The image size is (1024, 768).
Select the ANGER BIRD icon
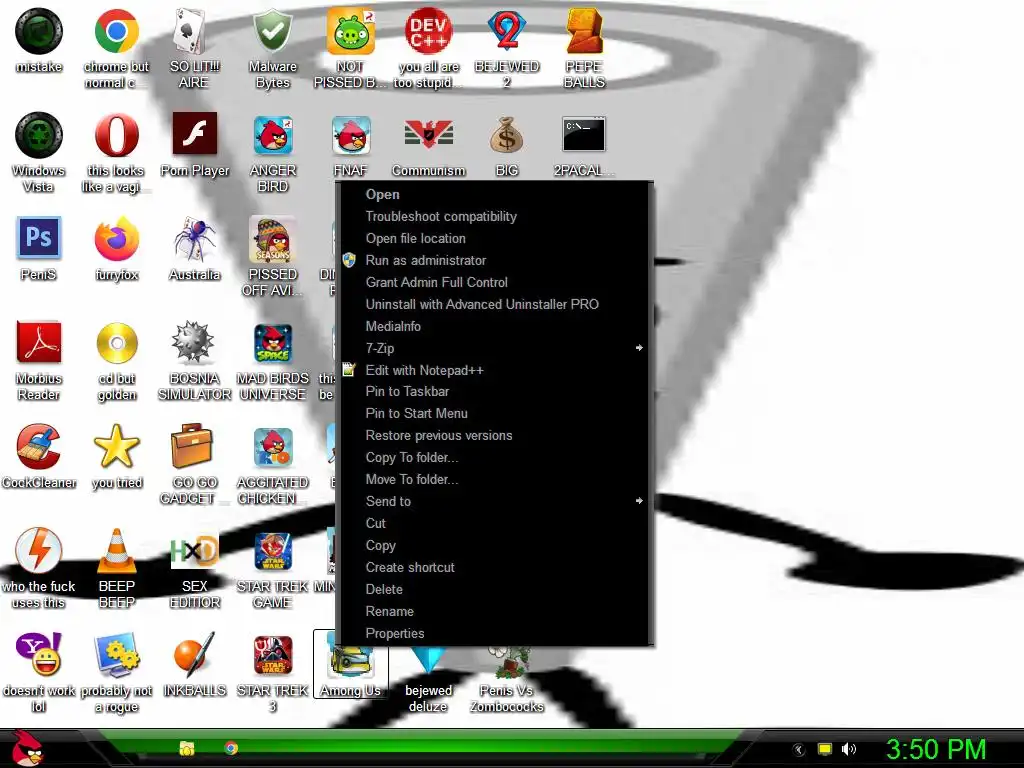(273, 135)
